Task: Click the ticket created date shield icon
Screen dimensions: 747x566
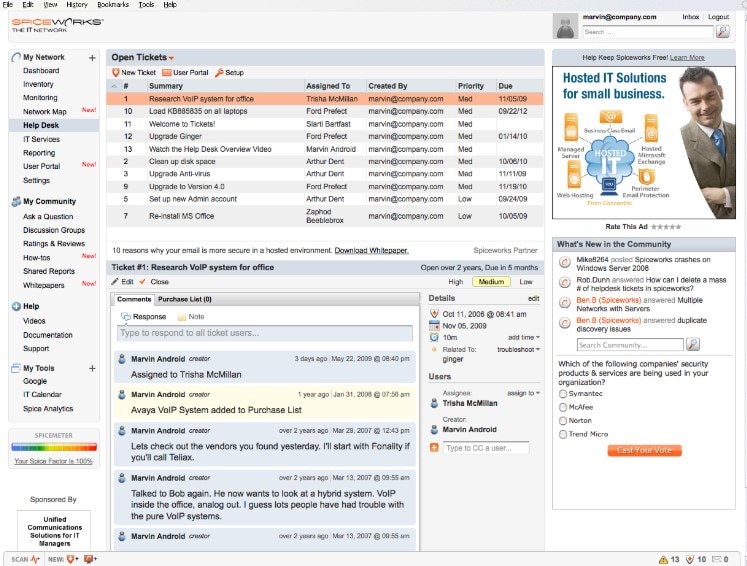Action: [434, 314]
